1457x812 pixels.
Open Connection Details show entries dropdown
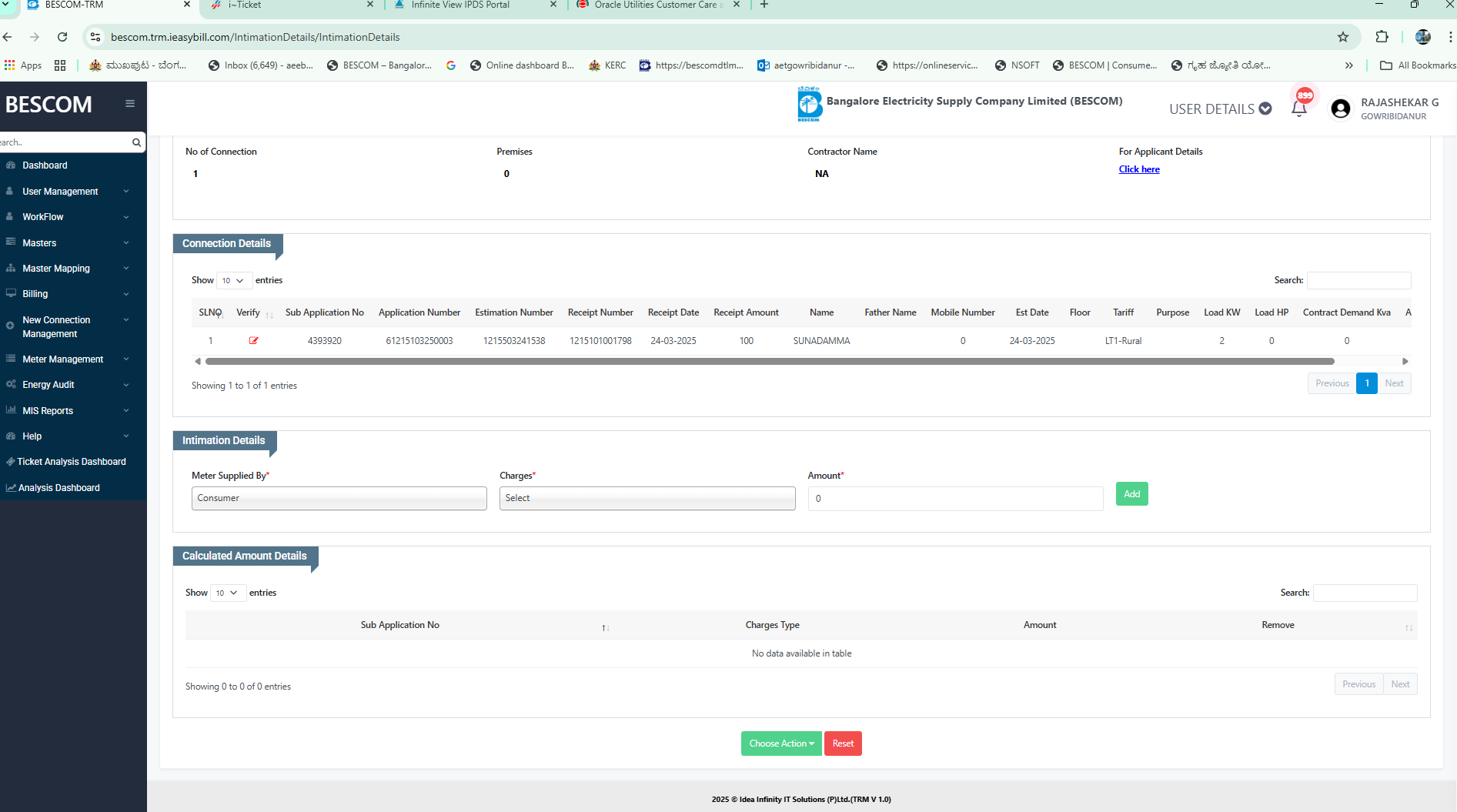[x=234, y=280]
